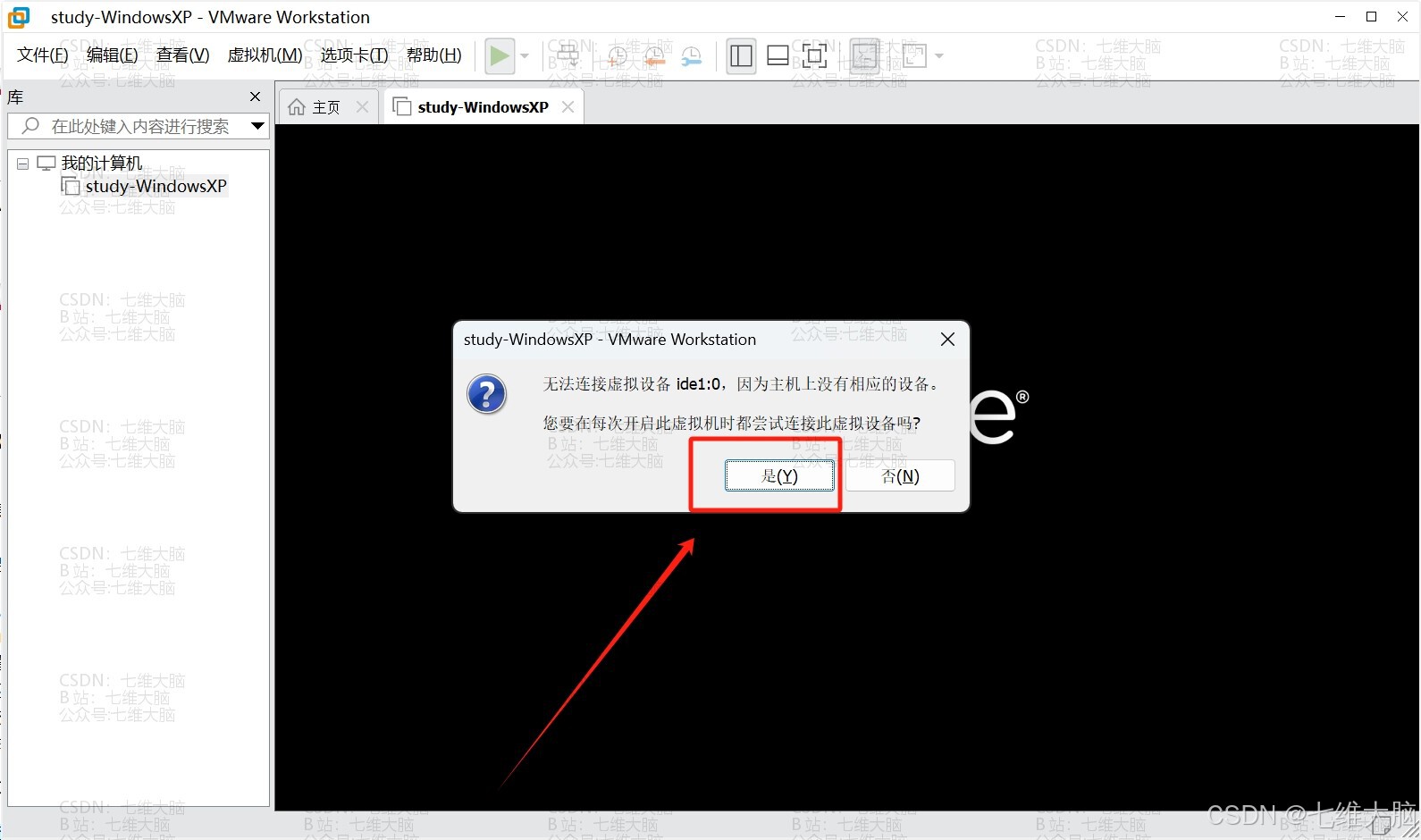Click the console view toolbar icon
This screenshot has width=1421, height=840.
click(x=864, y=56)
